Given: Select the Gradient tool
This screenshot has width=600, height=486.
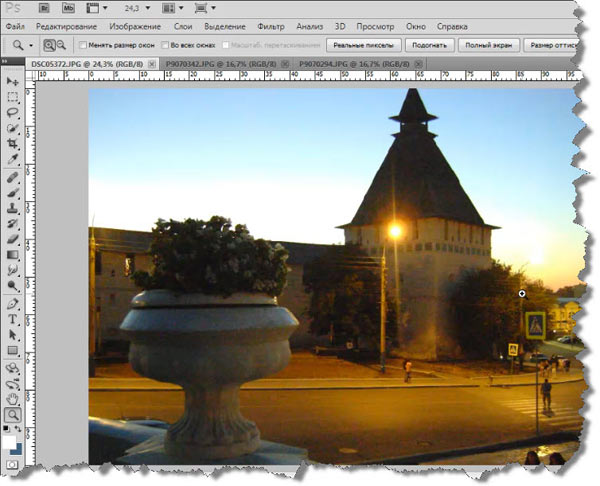Looking at the screenshot, I should (13, 255).
